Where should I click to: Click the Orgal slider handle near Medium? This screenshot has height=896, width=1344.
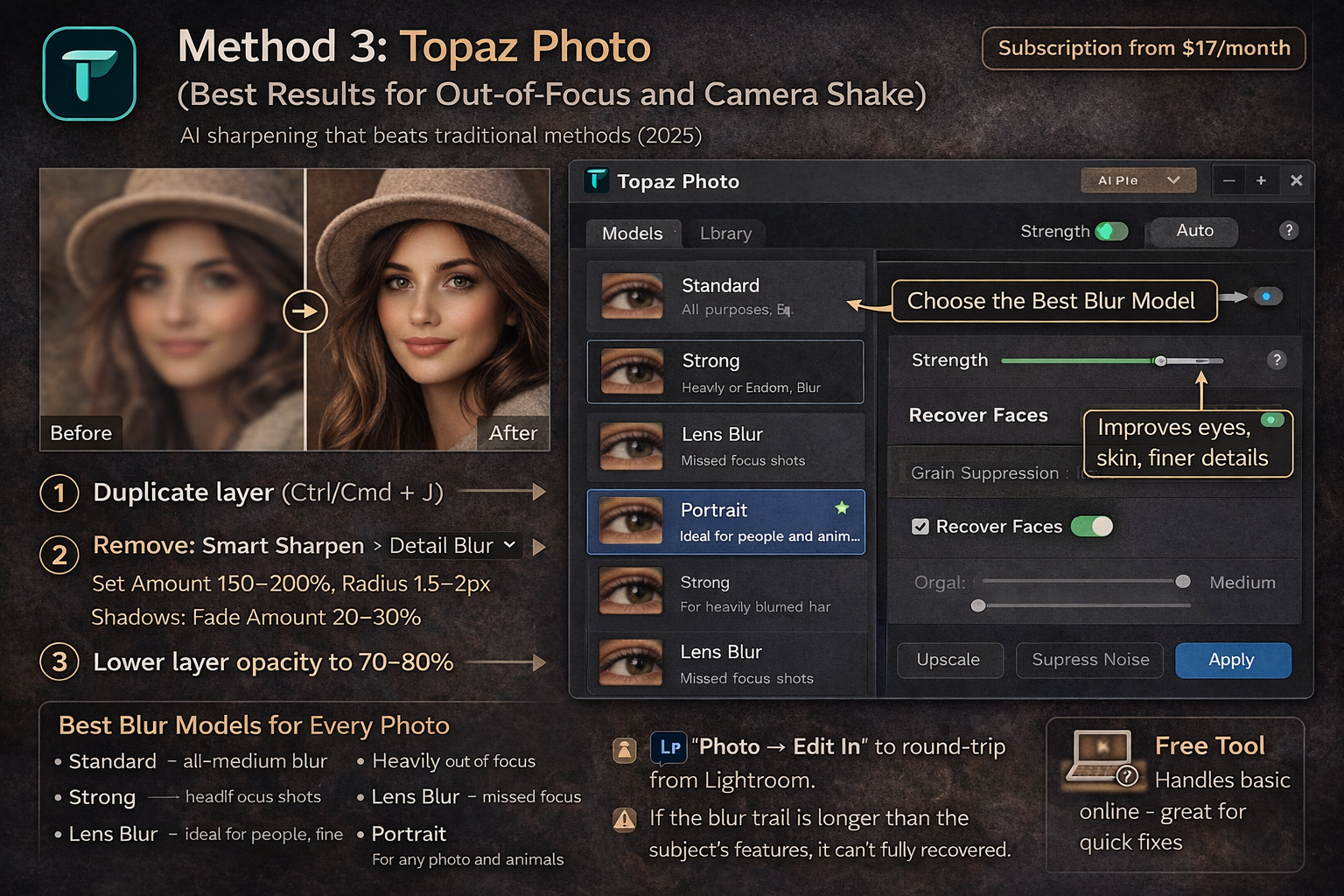click(1183, 581)
